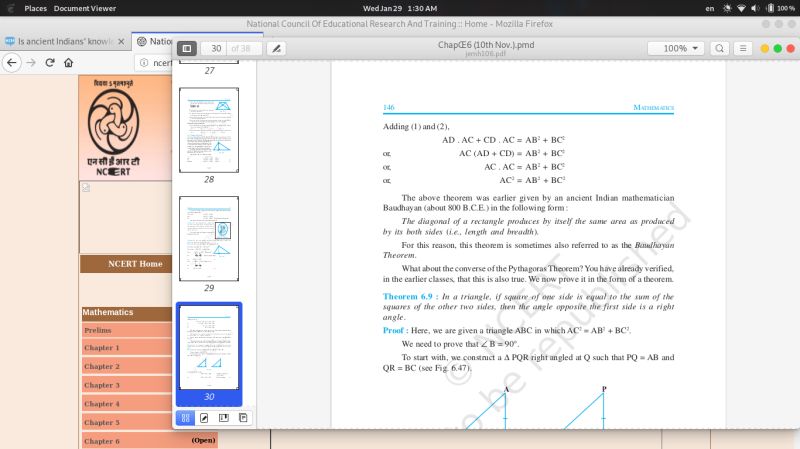Click the page number 146 in the header

[x=388, y=107]
